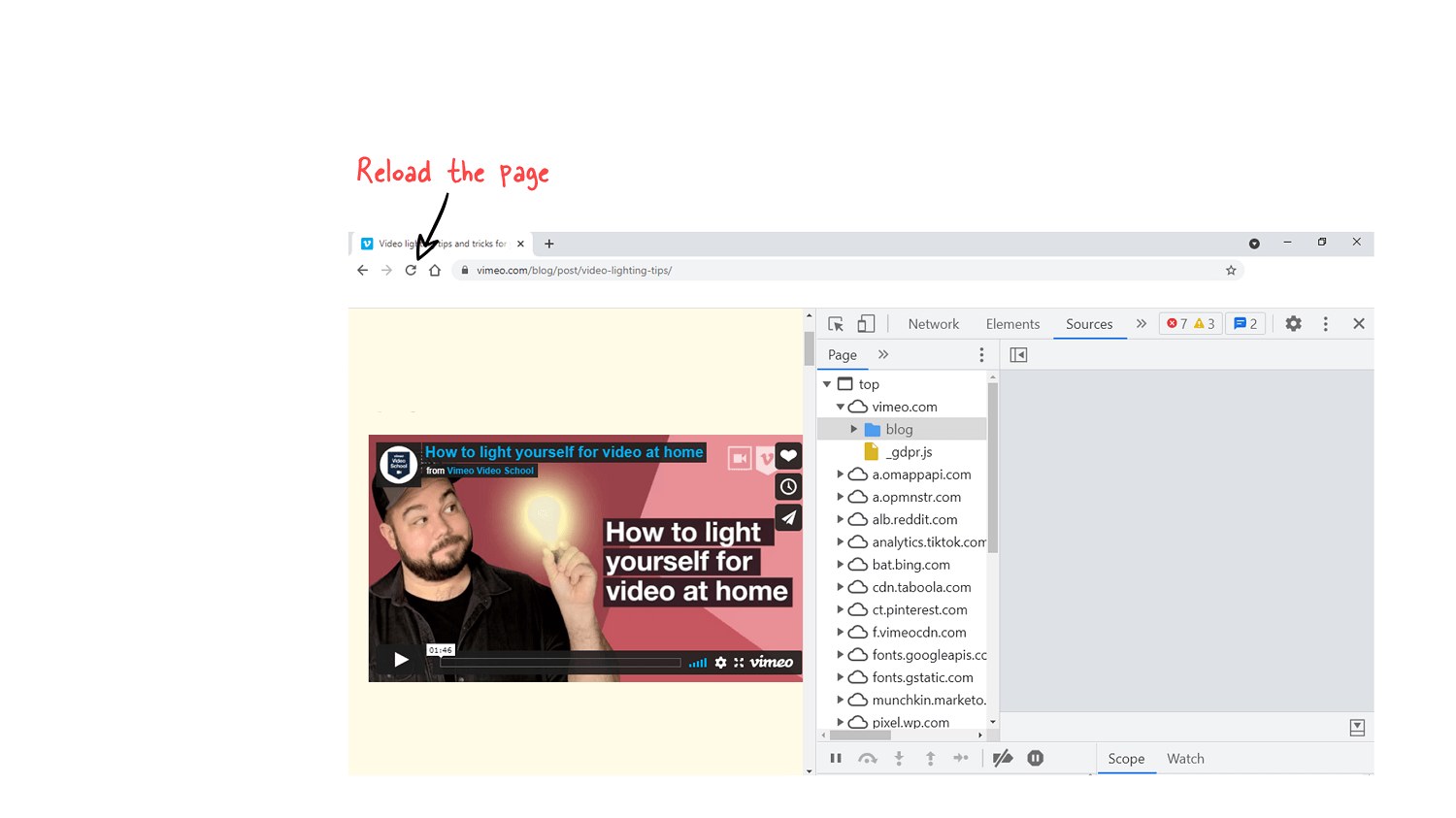Image resolution: width=1456 pixels, height=818 pixels.
Task: Open the DevTools customize three-dot menu
Action: click(1325, 324)
